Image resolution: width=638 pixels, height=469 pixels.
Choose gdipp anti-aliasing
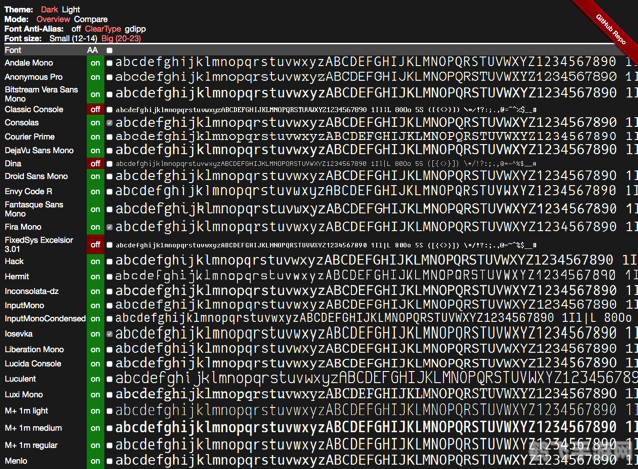[x=136, y=29]
